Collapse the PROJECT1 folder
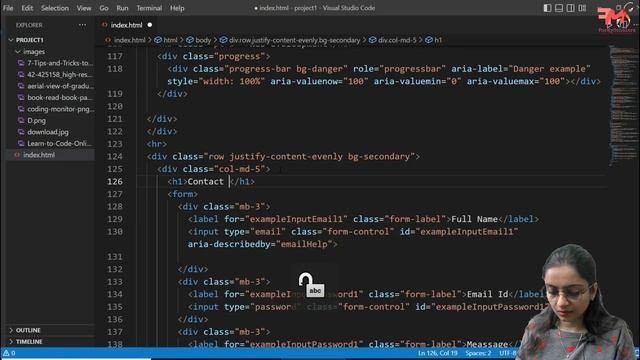This screenshot has height=360, width=640. coord(29,40)
